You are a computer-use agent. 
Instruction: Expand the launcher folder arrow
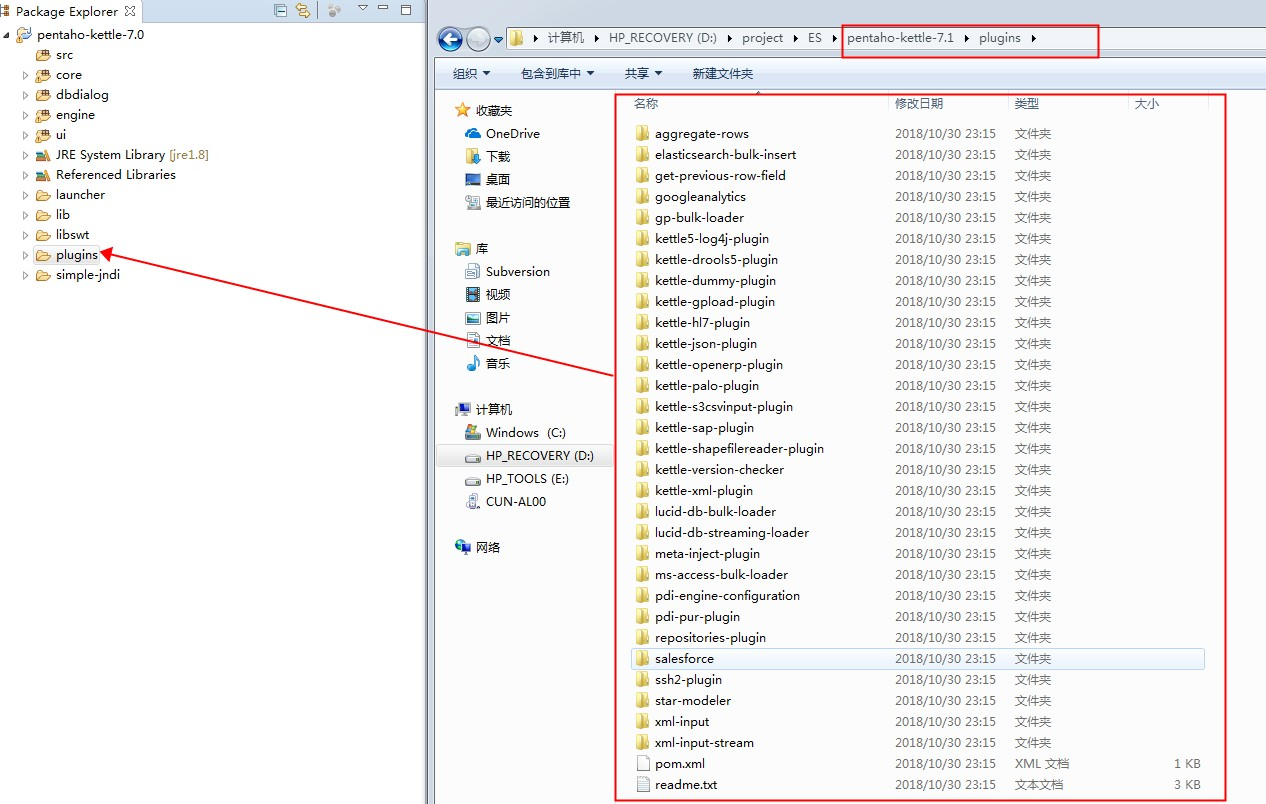point(26,195)
